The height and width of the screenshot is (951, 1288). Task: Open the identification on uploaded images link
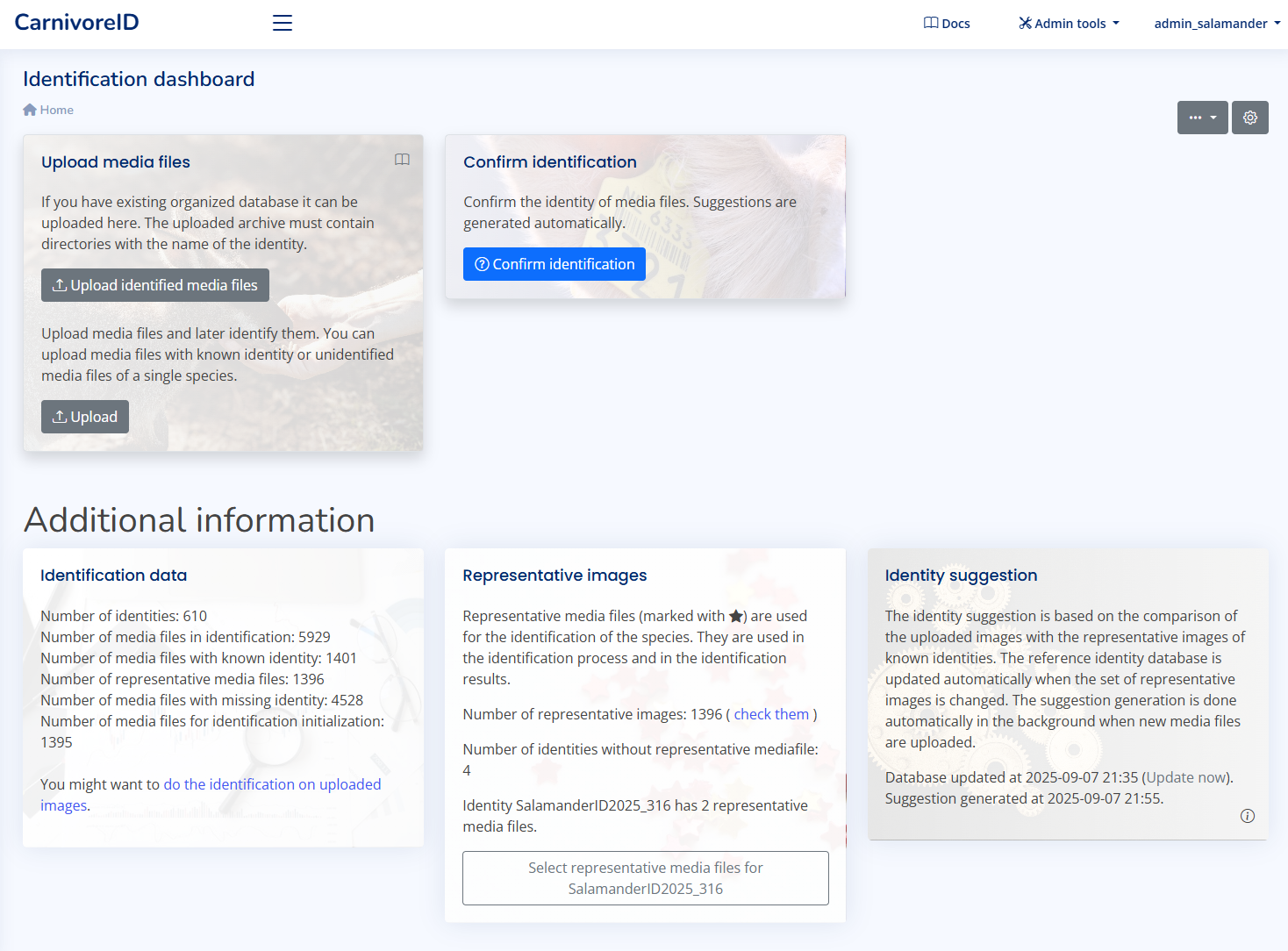point(272,783)
